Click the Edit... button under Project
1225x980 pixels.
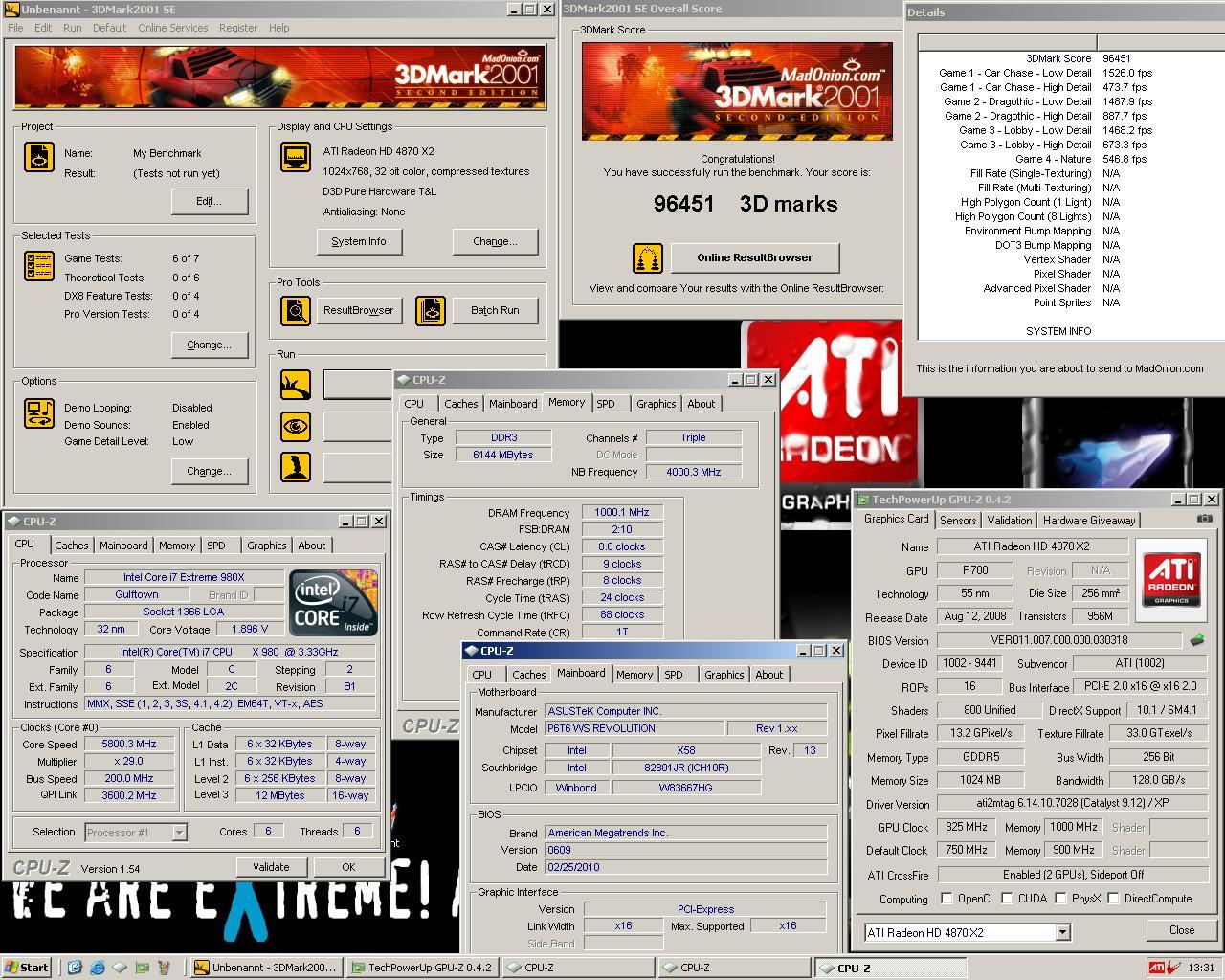209,201
